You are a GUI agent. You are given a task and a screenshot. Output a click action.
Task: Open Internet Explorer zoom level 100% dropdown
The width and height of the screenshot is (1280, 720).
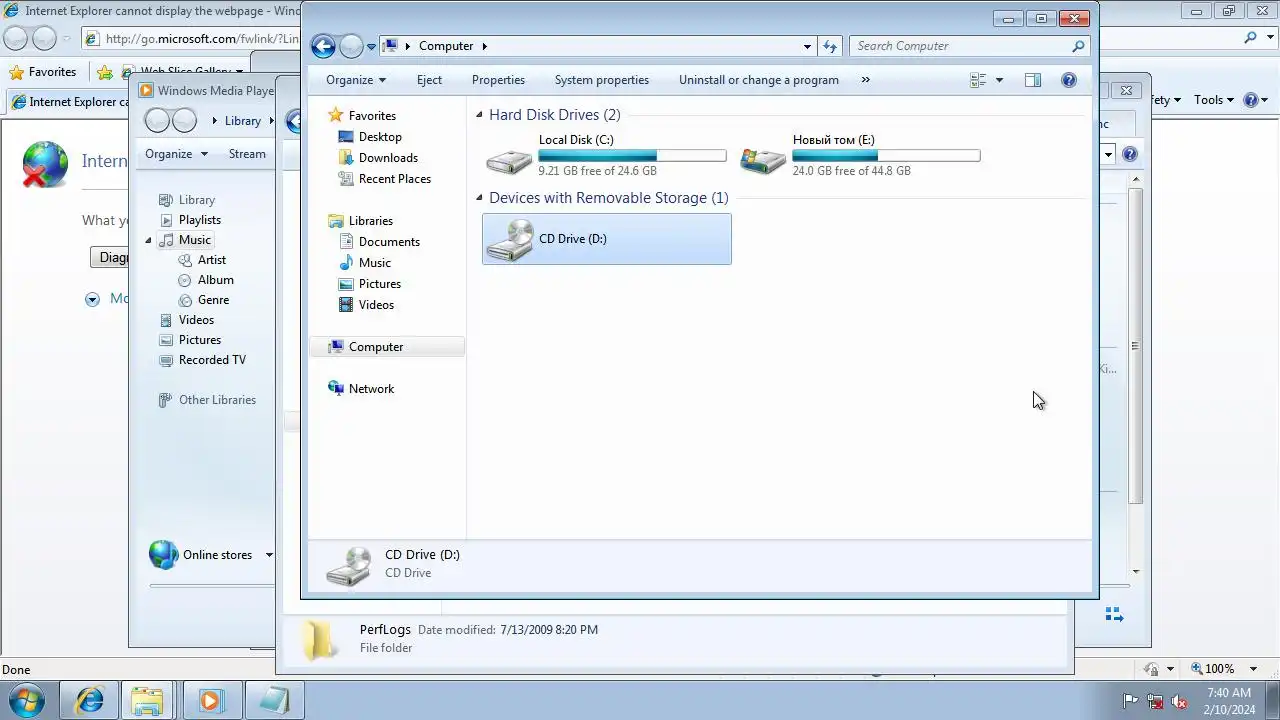[1255, 669]
